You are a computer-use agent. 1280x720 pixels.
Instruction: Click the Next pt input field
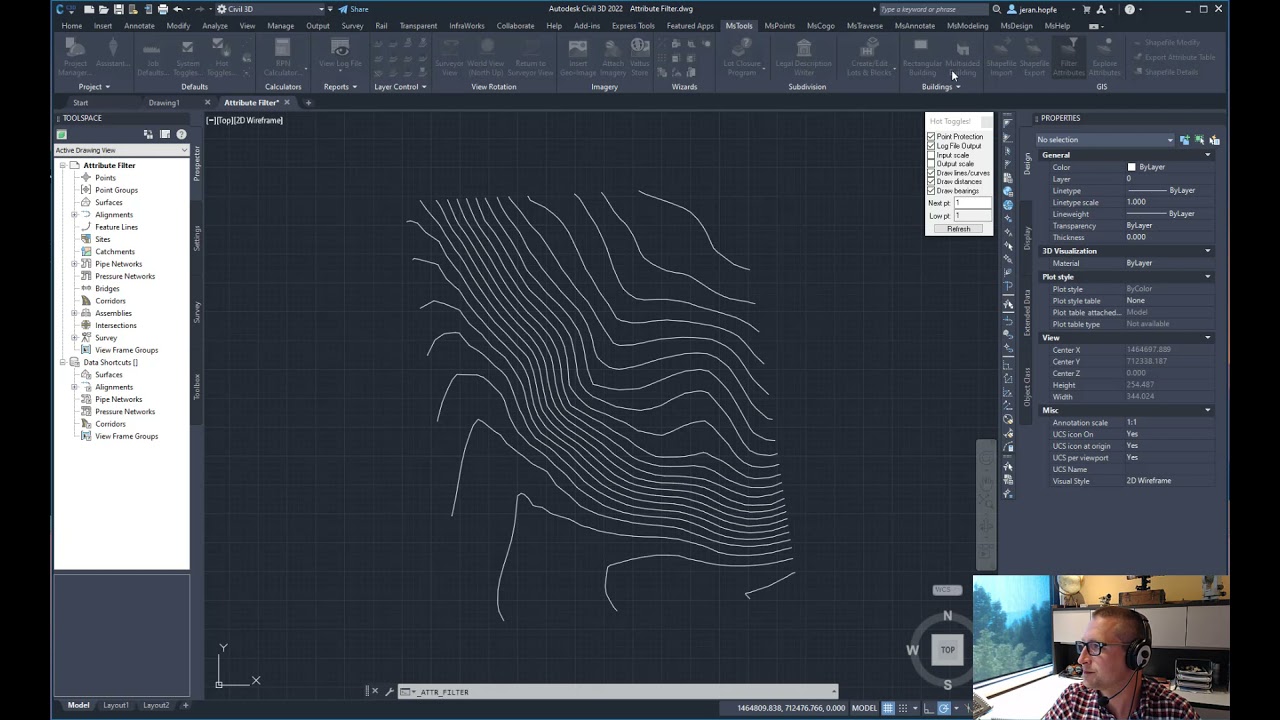pos(972,203)
